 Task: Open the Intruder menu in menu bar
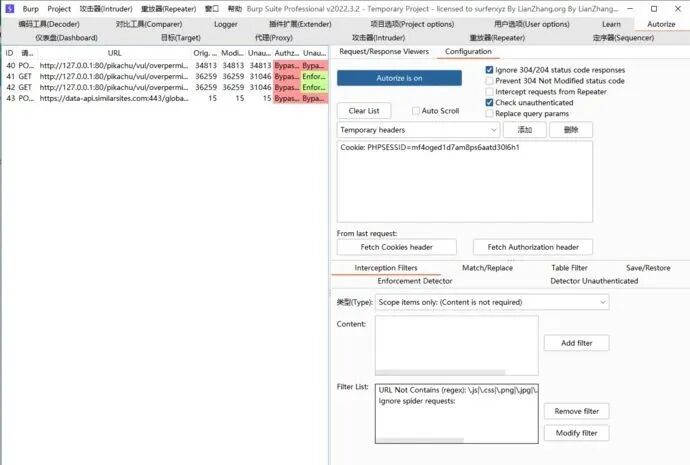(106, 9)
